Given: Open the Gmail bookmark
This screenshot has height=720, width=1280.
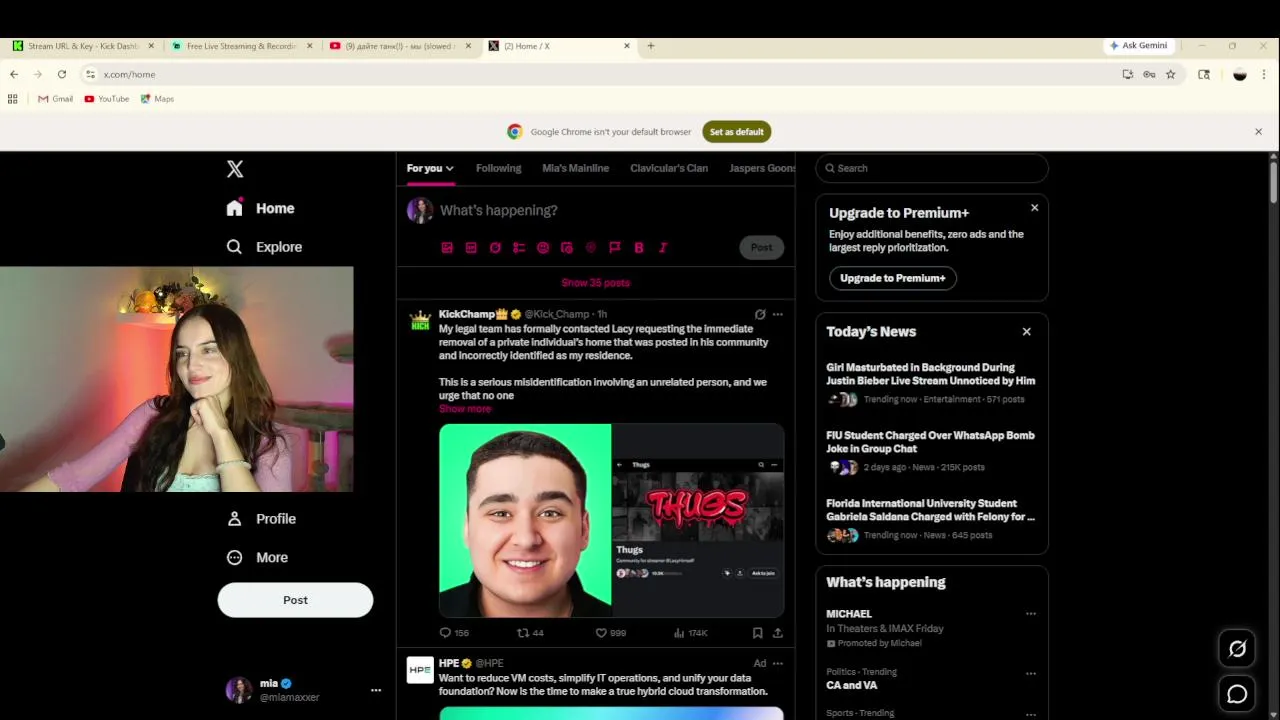Looking at the screenshot, I should click(55, 99).
